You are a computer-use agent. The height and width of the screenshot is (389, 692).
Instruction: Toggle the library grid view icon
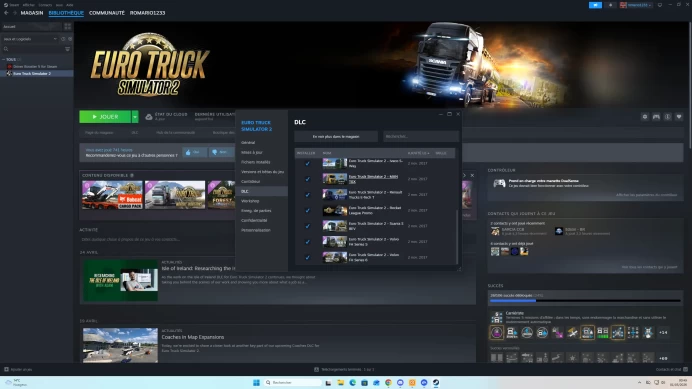click(68, 26)
